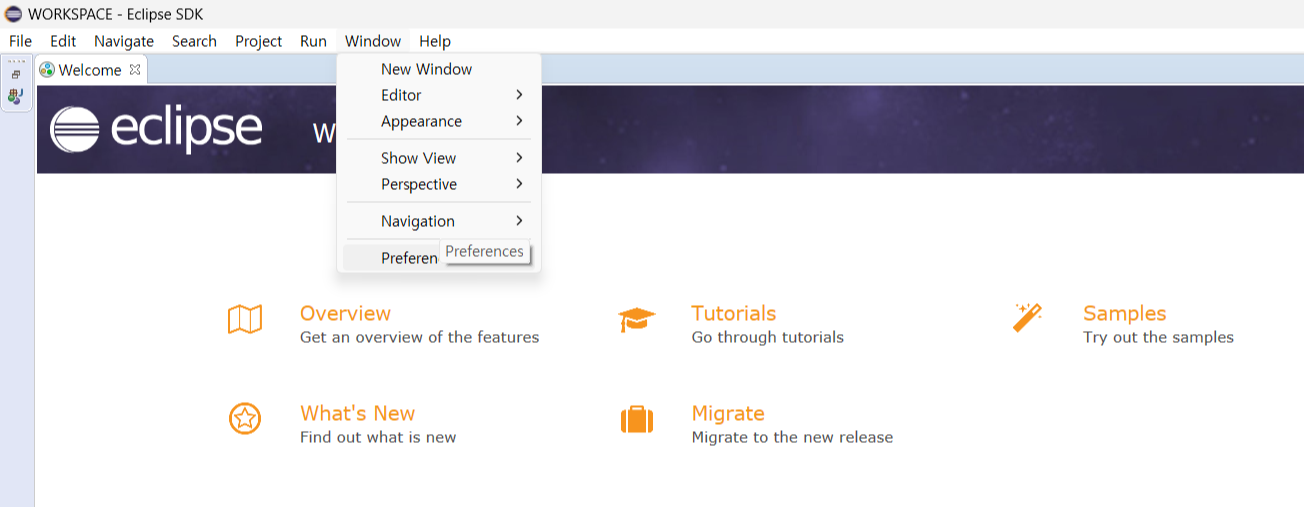1304x507 pixels.
Task: Expand the Editor submenu
Action: [x=439, y=95]
